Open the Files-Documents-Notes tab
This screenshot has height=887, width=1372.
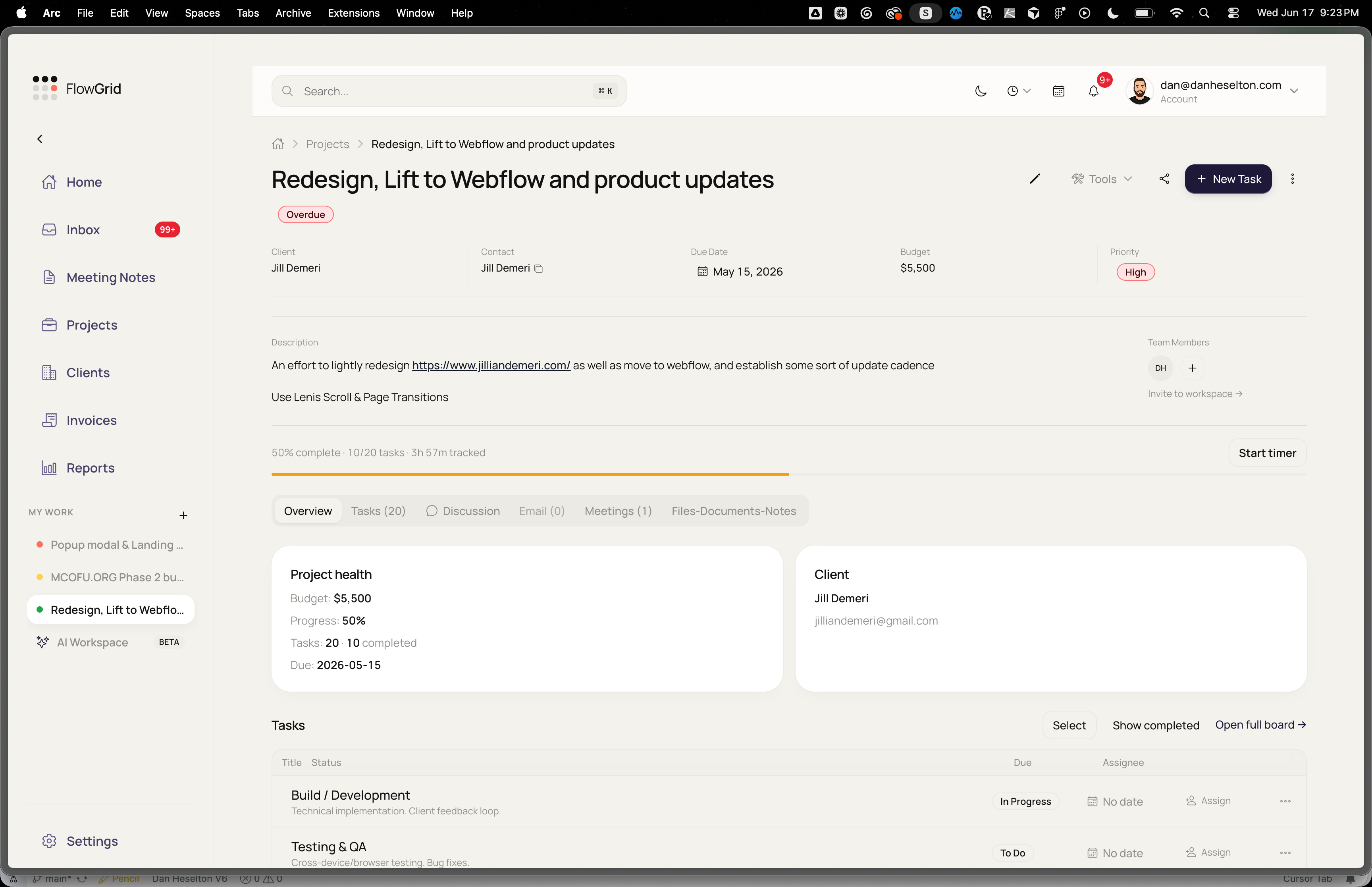click(x=734, y=511)
